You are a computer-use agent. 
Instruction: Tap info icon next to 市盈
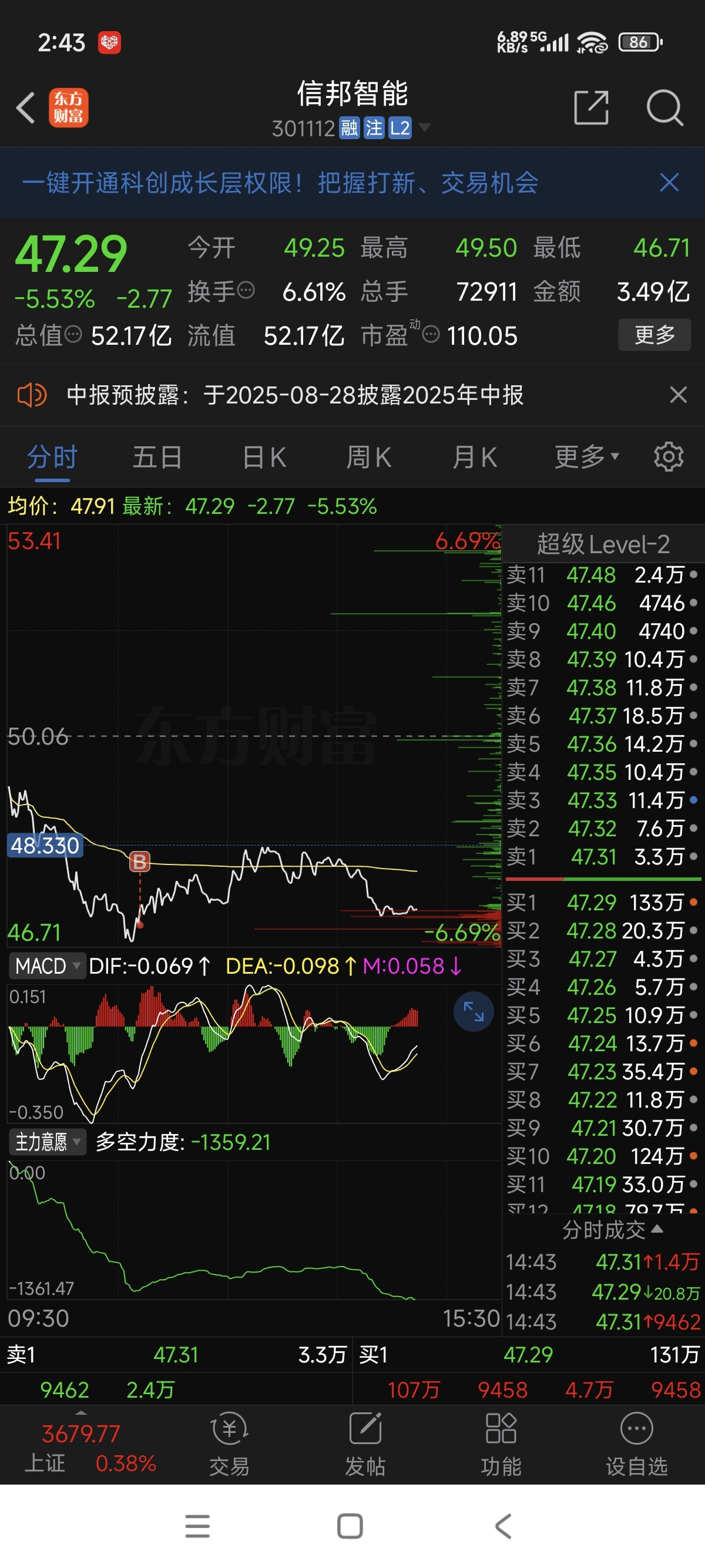click(x=431, y=334)
